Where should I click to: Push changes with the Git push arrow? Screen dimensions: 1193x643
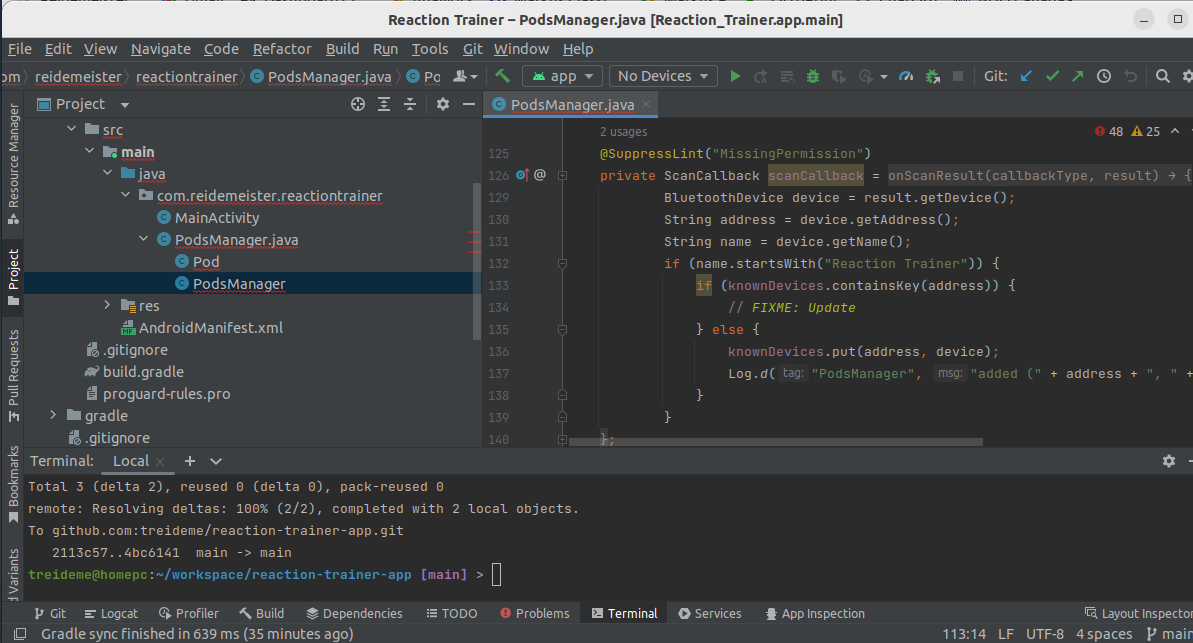tap(1077, 76)
